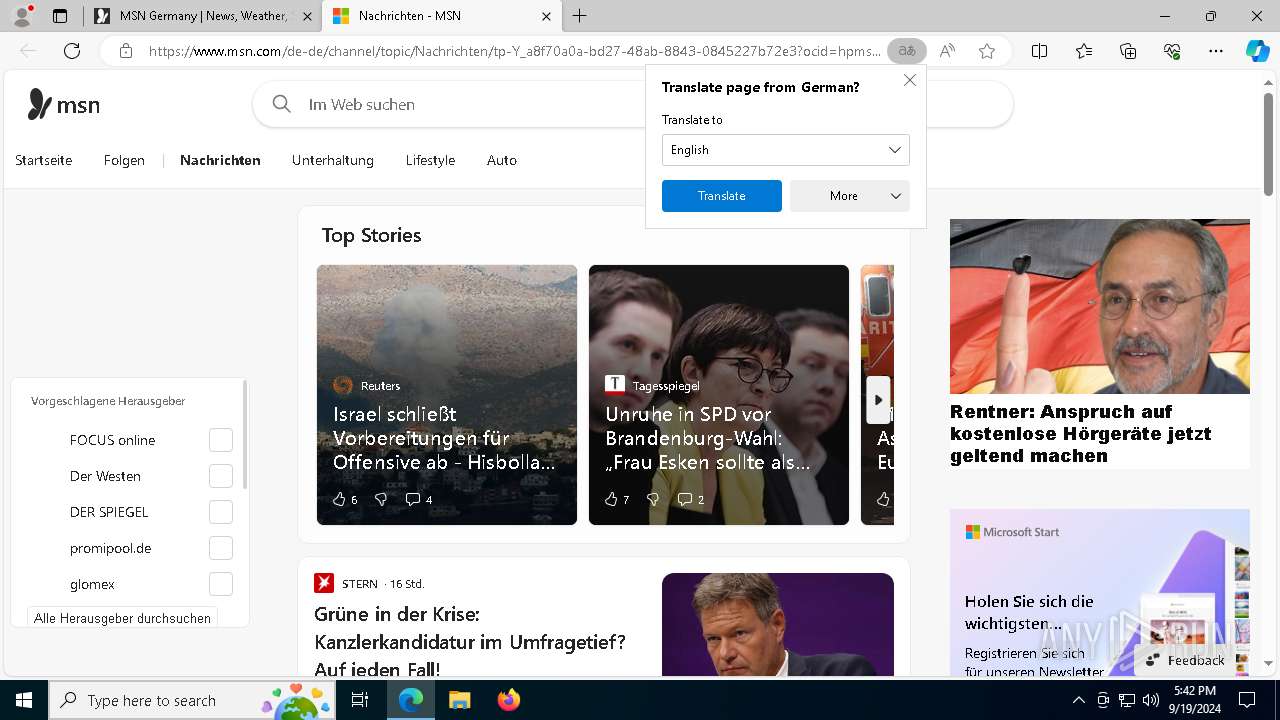Open split screen icon
The width and height of the screenshot is (1280, 720).
[x=1039, y=51]
